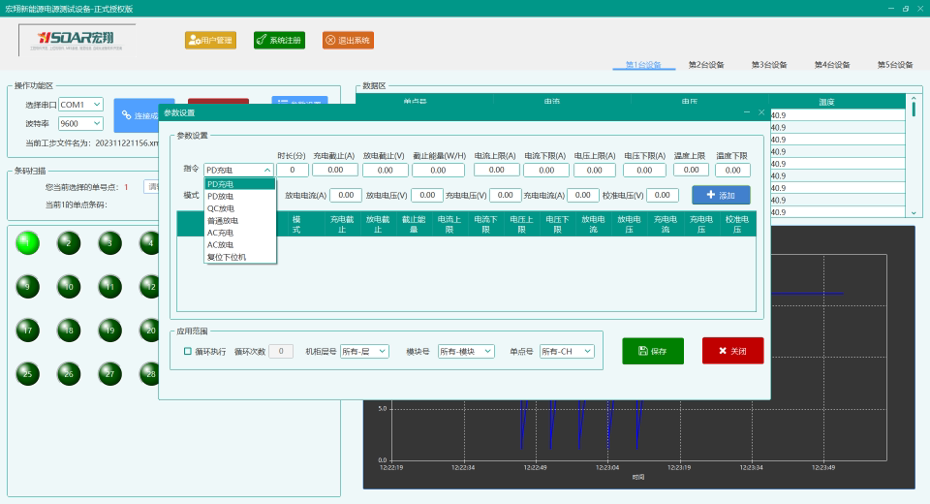Viewport: 930px width, 504px height.
Task: Click the 电流上限(A) input field
Action: [x=496, y=170]
